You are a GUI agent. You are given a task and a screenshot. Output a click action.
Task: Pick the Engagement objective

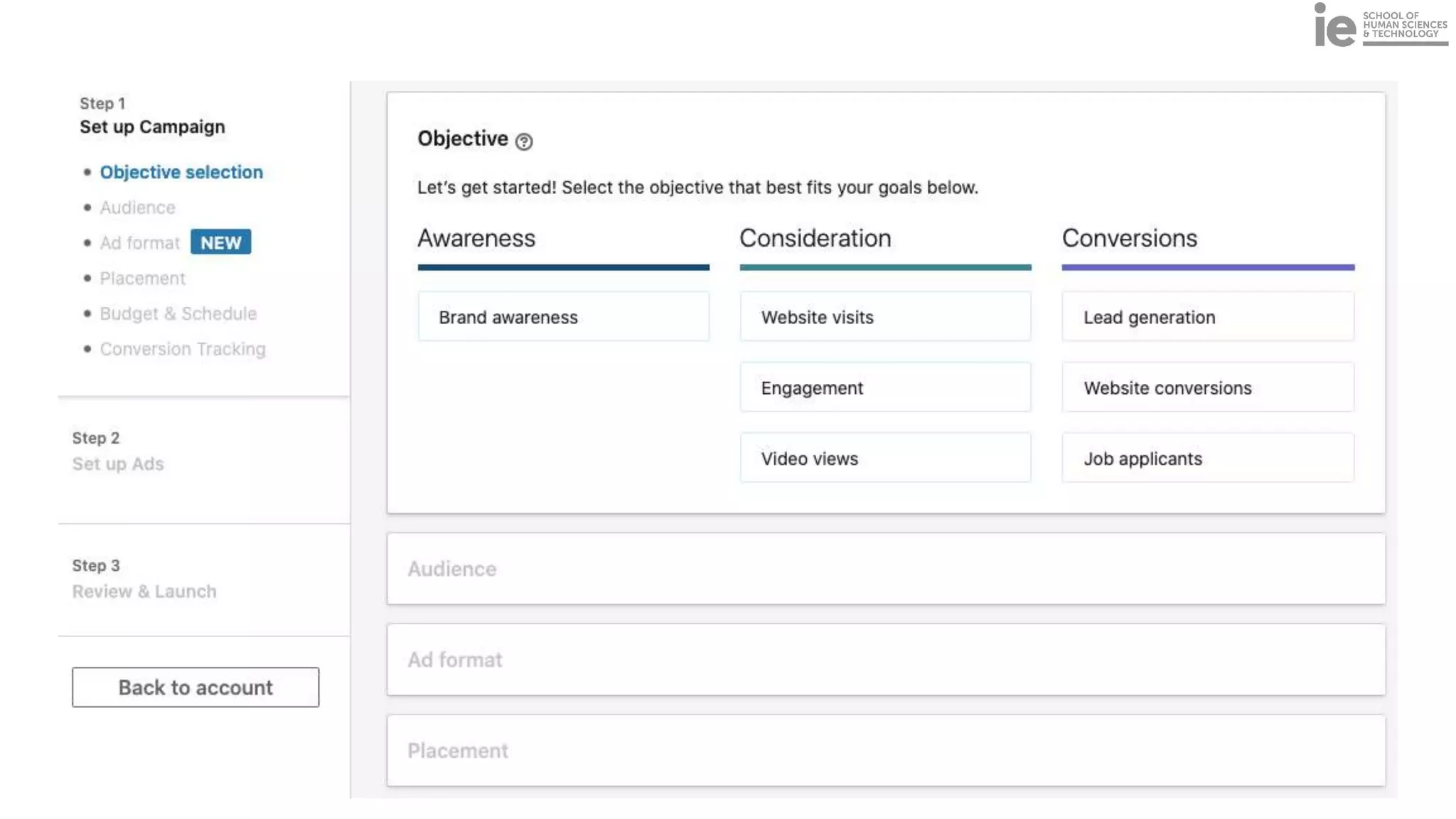pos(885,387)
